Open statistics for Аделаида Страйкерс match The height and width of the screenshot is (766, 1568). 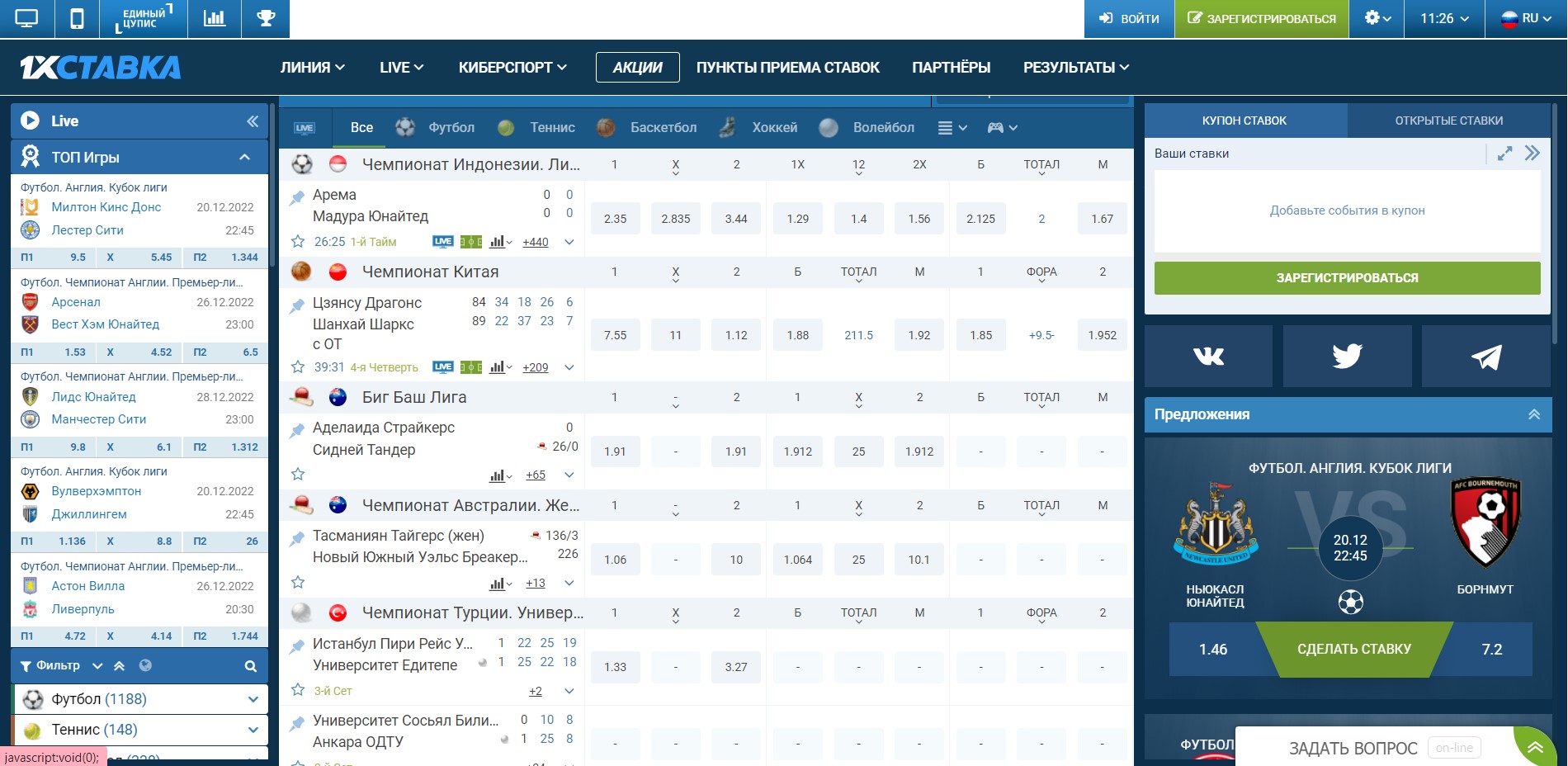click(500, 475)
